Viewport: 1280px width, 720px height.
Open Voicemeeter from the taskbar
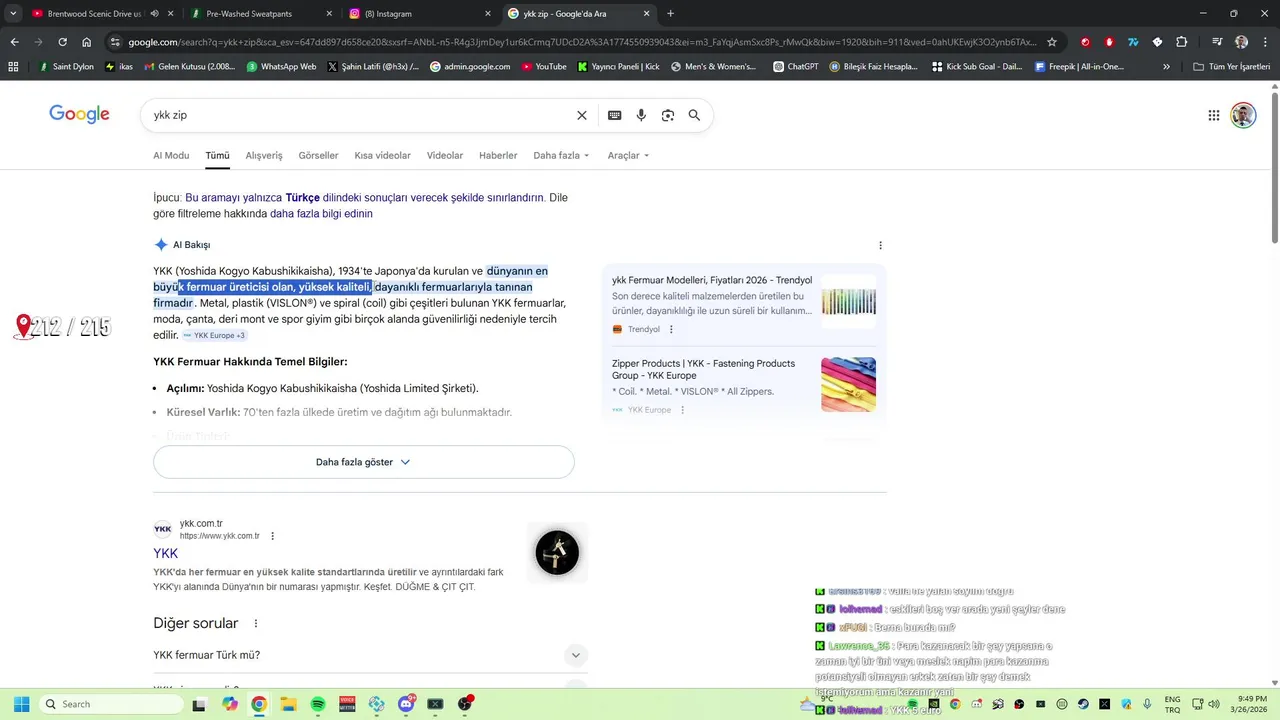(x=347, y=704)
